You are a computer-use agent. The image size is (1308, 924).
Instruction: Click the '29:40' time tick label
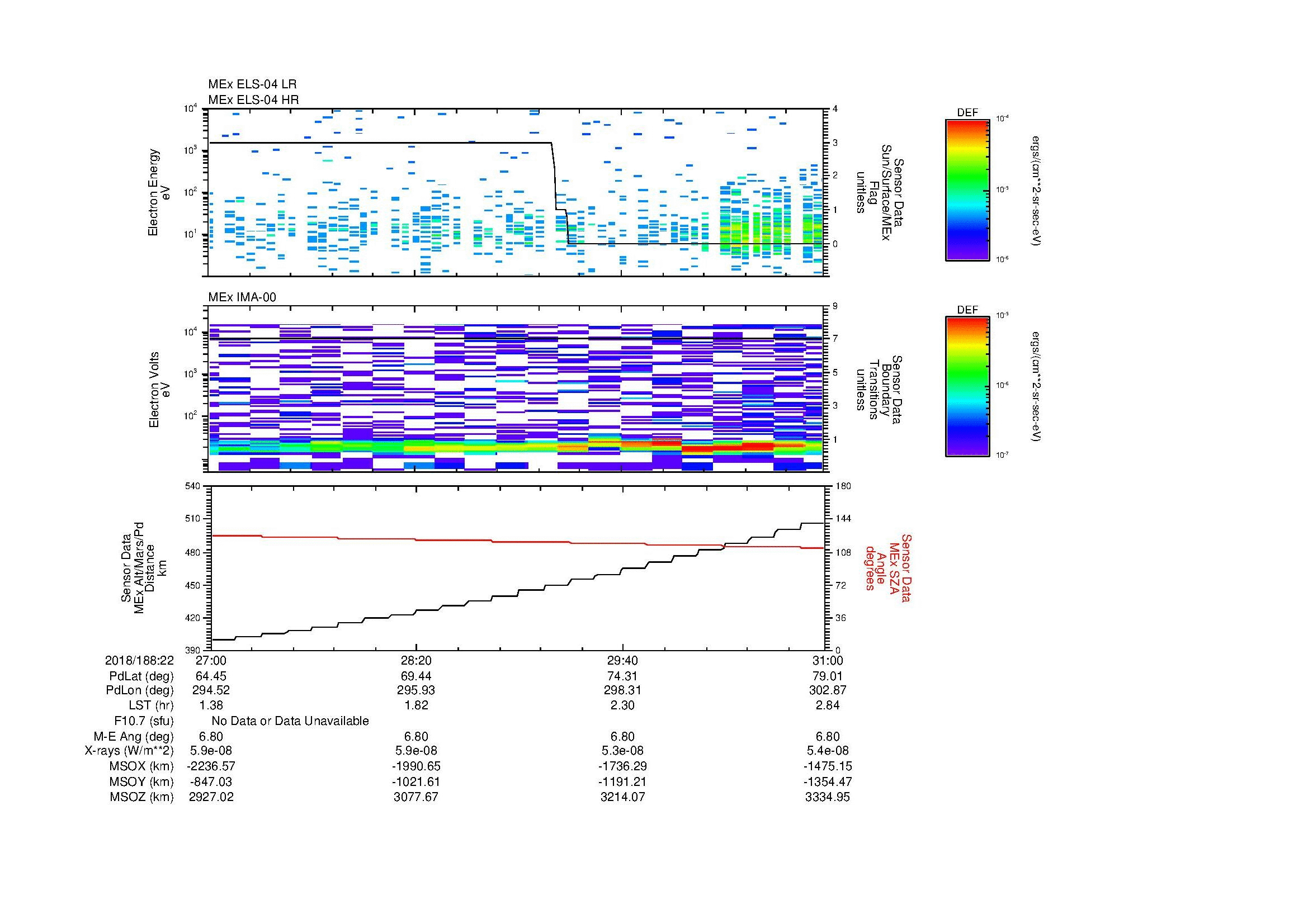[622, 660]
